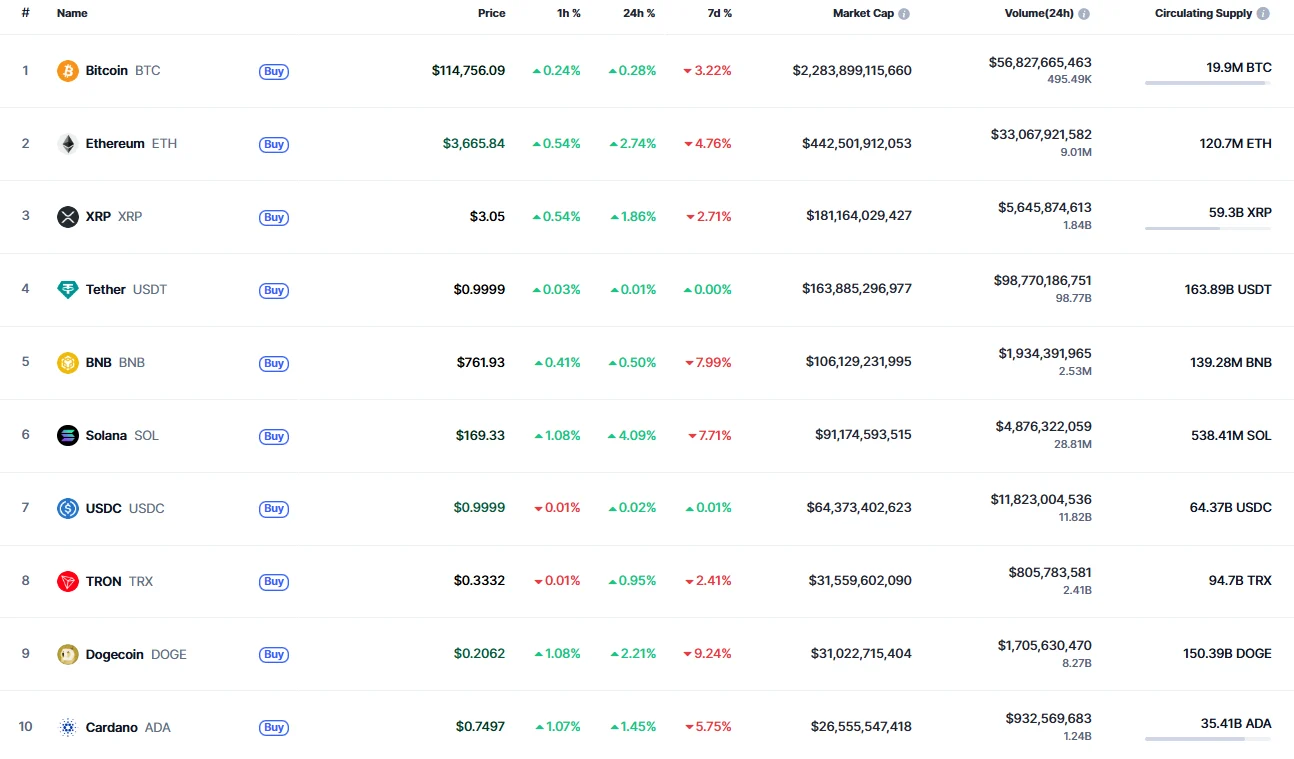Click the TRON logo icon
Screen dimensions: 1294x759
[68, 581]
